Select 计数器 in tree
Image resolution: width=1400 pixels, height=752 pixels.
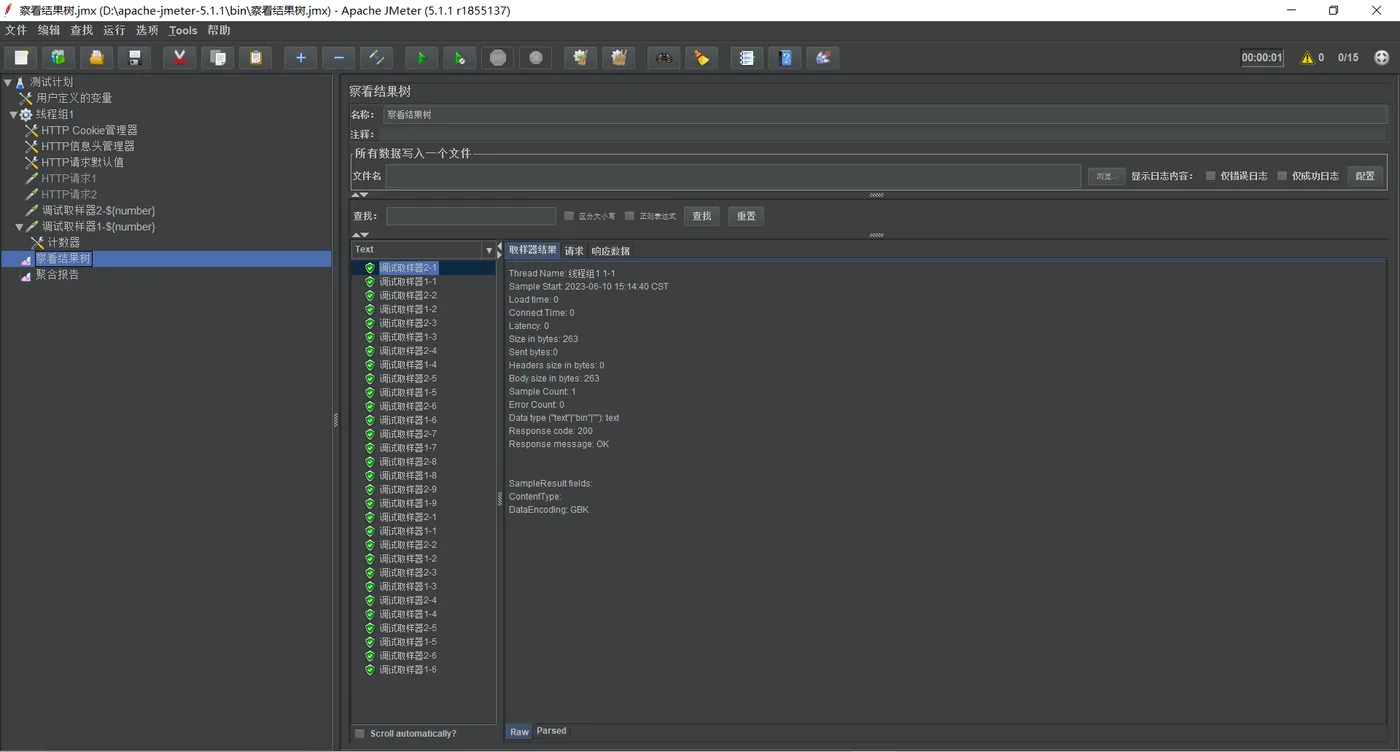[64, 242]
